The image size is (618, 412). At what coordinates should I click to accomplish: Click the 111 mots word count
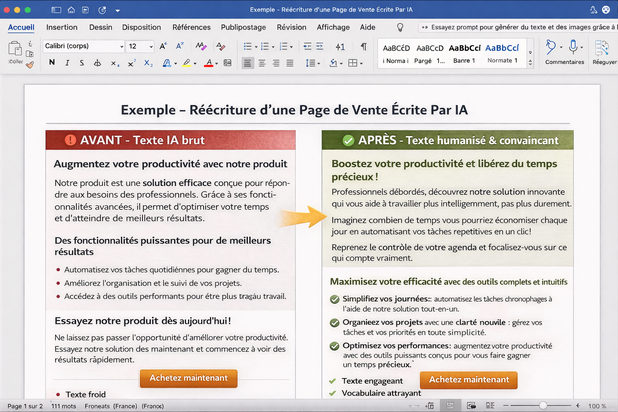coord(65,406)
